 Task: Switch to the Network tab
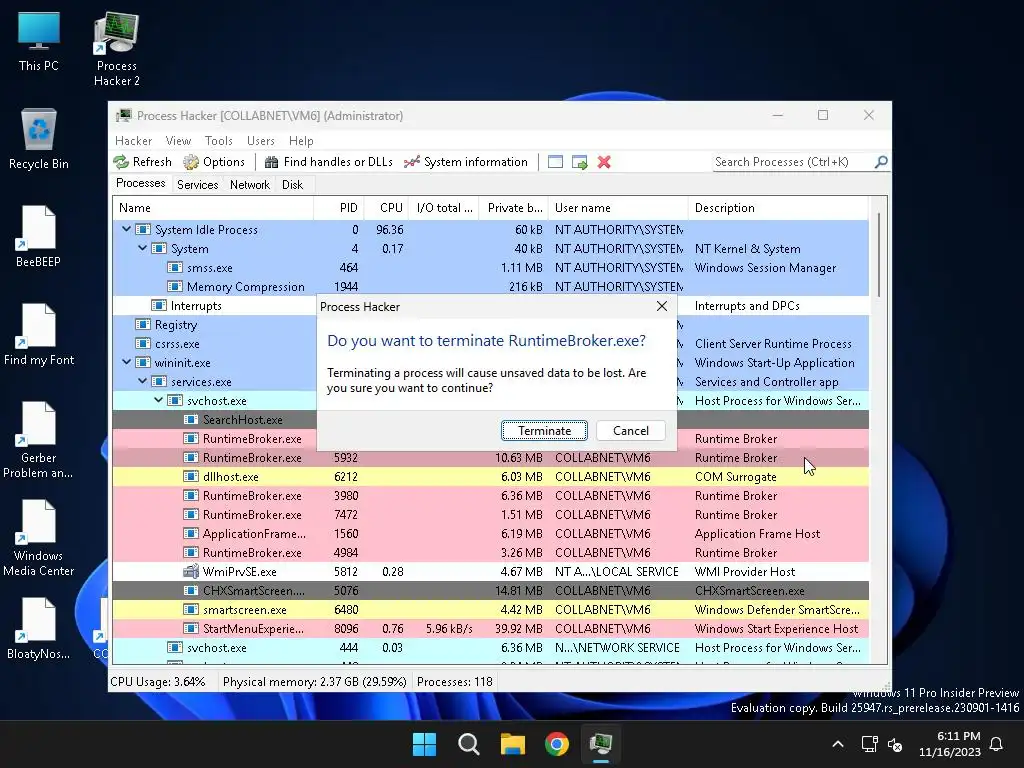point(249,185)
